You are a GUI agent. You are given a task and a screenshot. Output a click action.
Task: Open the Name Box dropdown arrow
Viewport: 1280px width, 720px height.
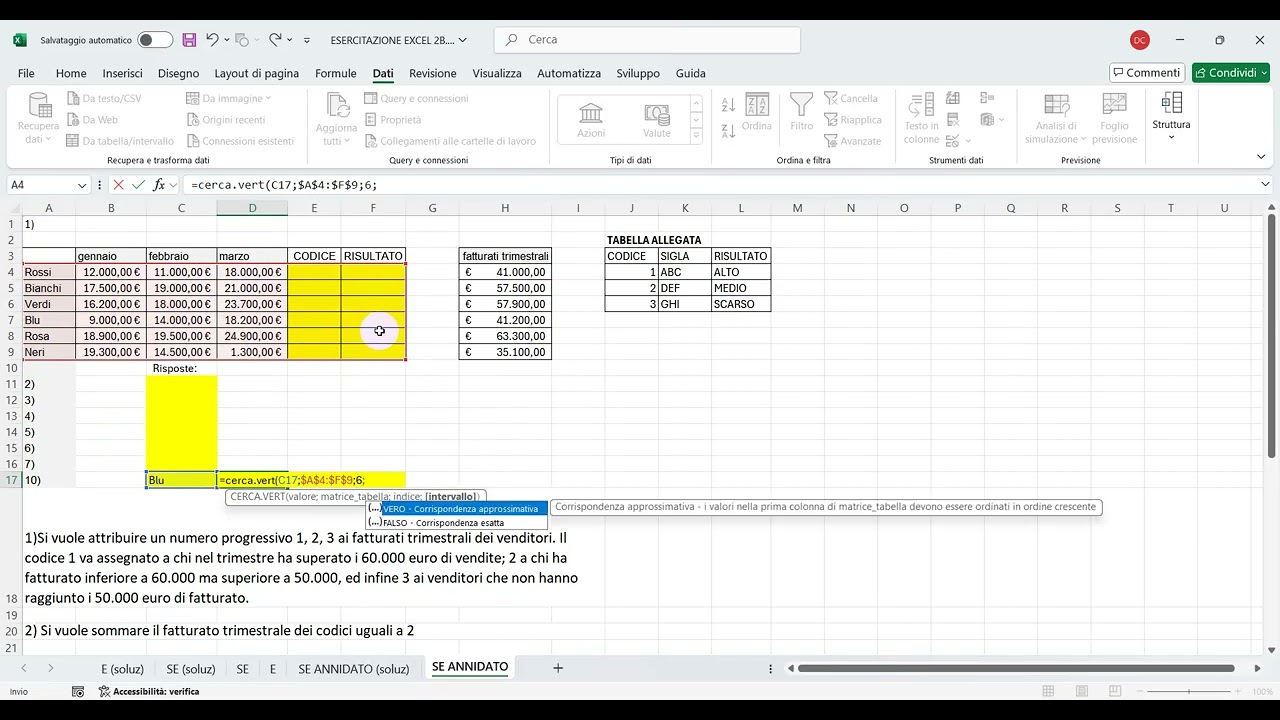pyautogui.click(x=82, y=185)
